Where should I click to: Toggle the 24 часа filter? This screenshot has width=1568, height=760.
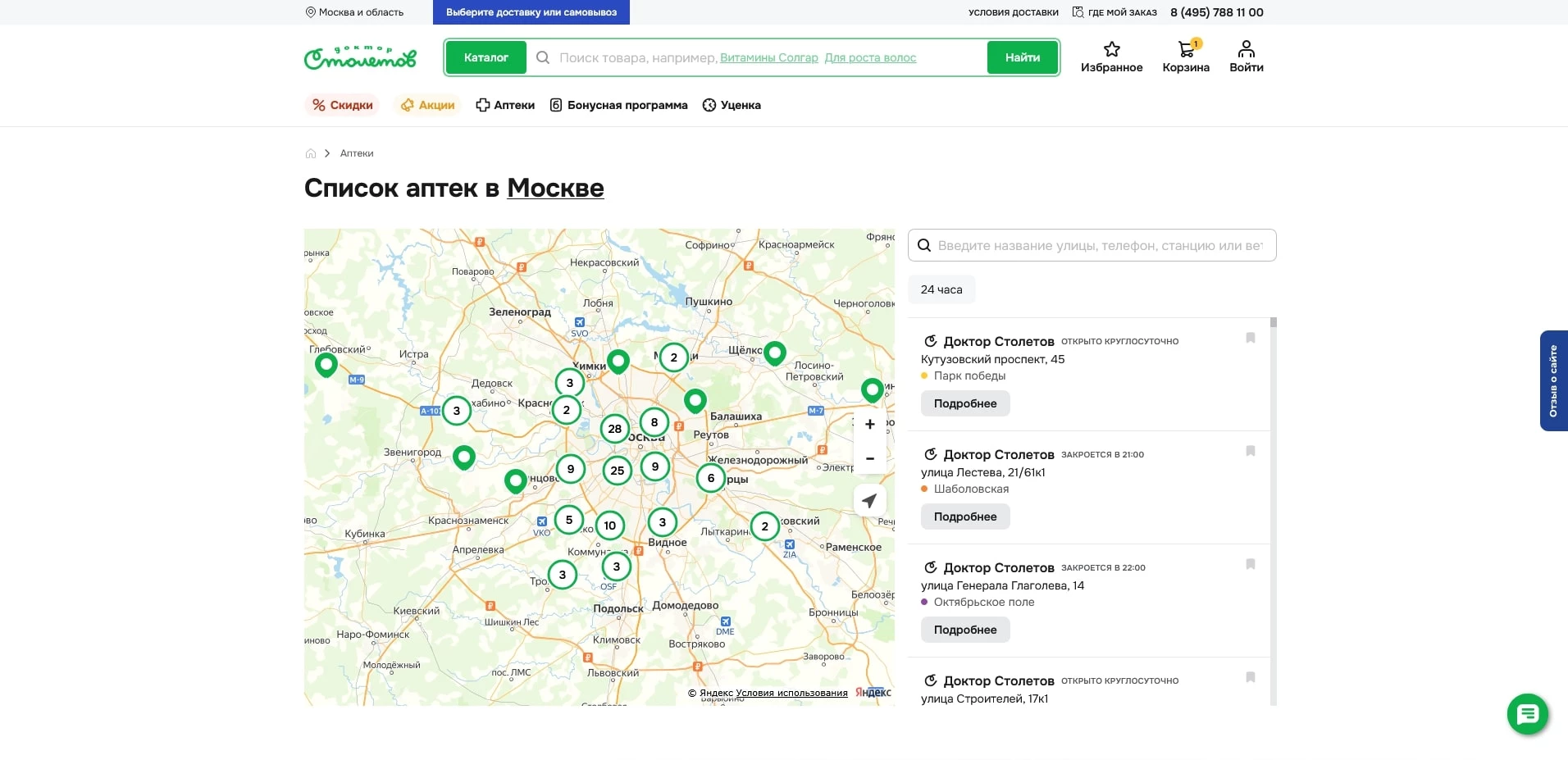click(941, 289)
